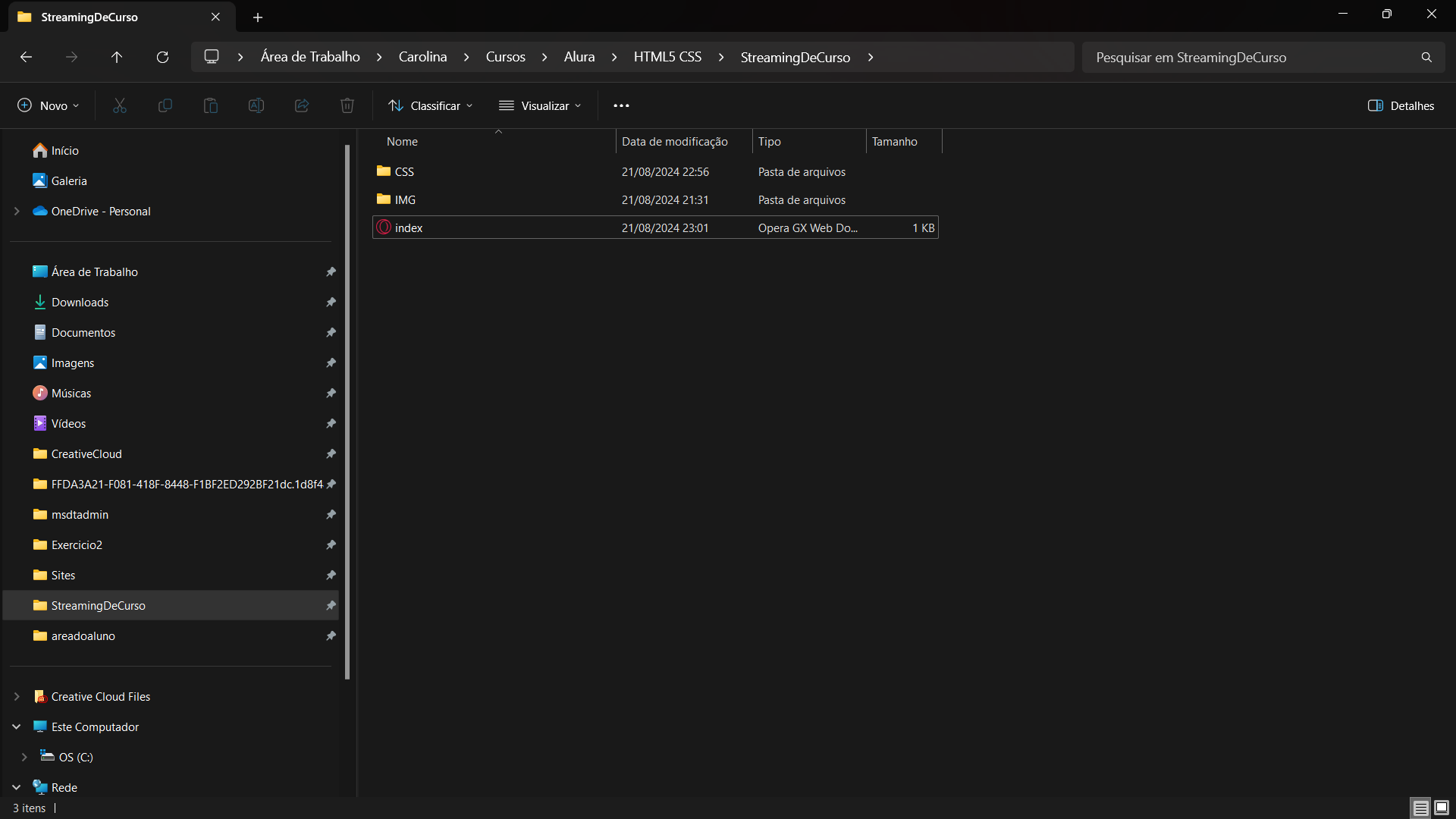This screenshot has width=1456, height=819.
Task: Click the search magnifier icon
Action: [x=1426, y=58]
